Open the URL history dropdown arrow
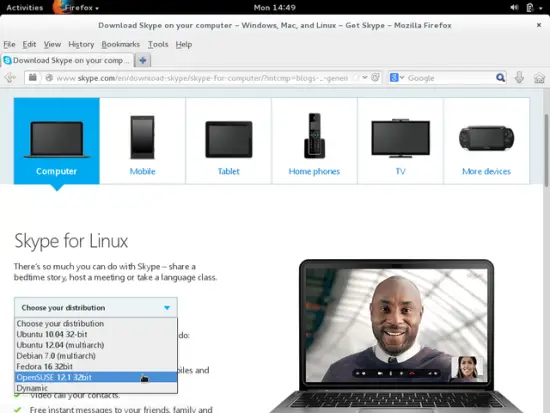Image resolution: width=550 pixels, height=413 pixels. [365, 78]
